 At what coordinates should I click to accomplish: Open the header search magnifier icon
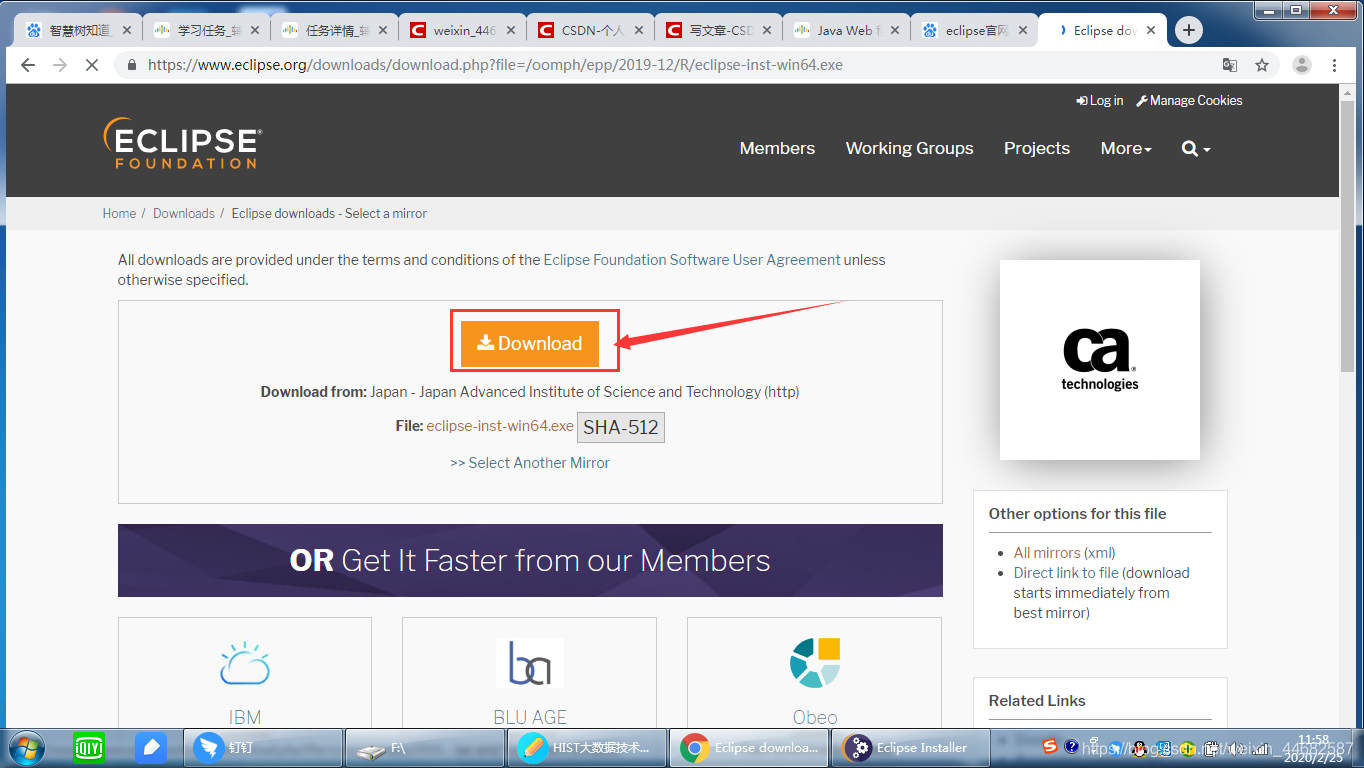point(1189,148)
